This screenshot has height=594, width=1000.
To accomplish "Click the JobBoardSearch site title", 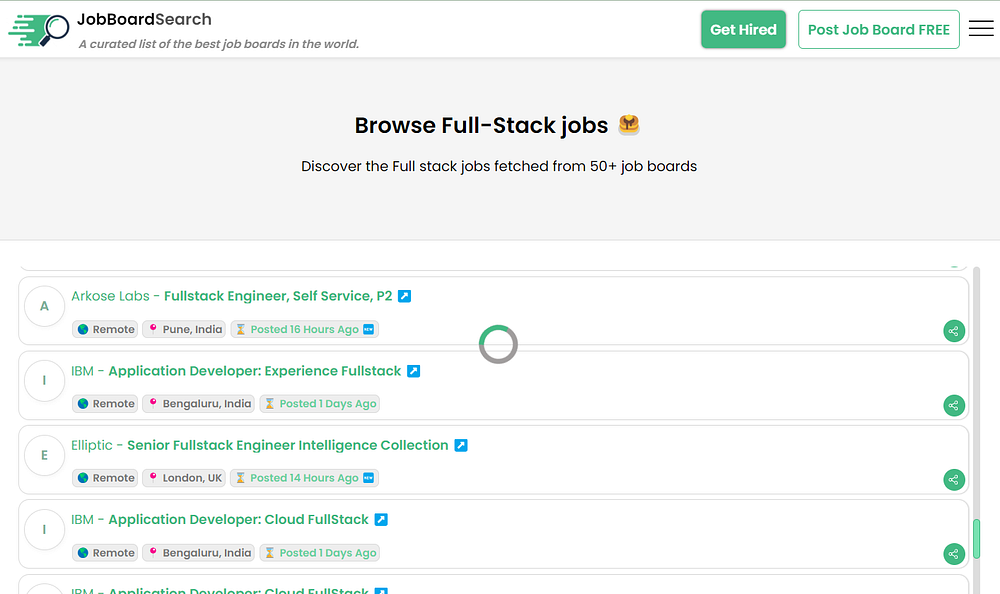I will point(144,19).
